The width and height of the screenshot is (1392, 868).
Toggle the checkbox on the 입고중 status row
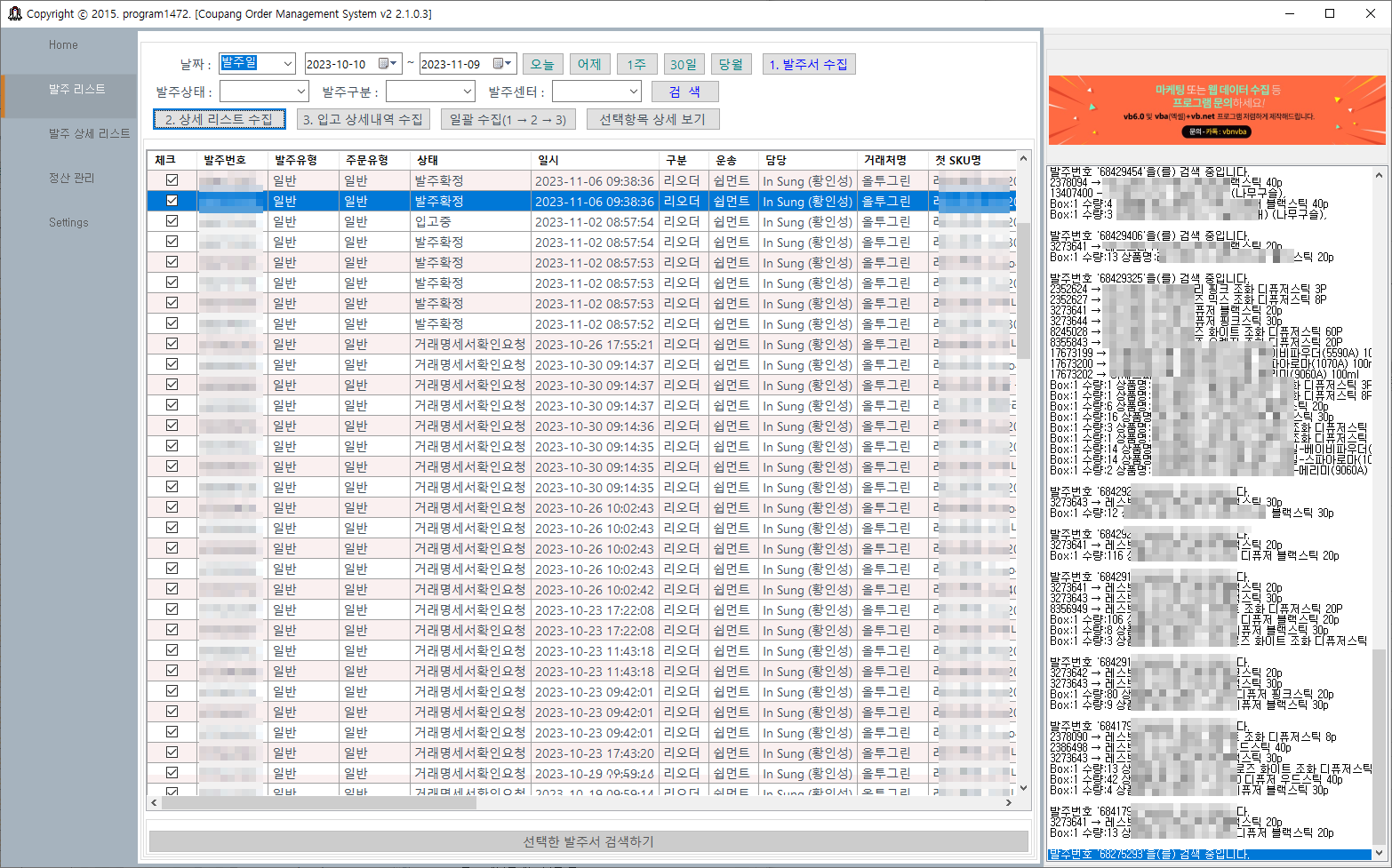170,221
